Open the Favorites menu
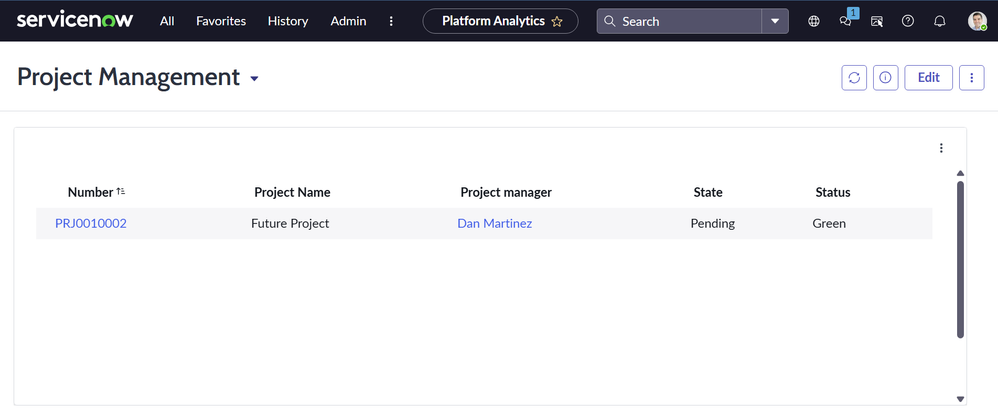Screen dimensions: 998x414 click(x=221, y=21)
